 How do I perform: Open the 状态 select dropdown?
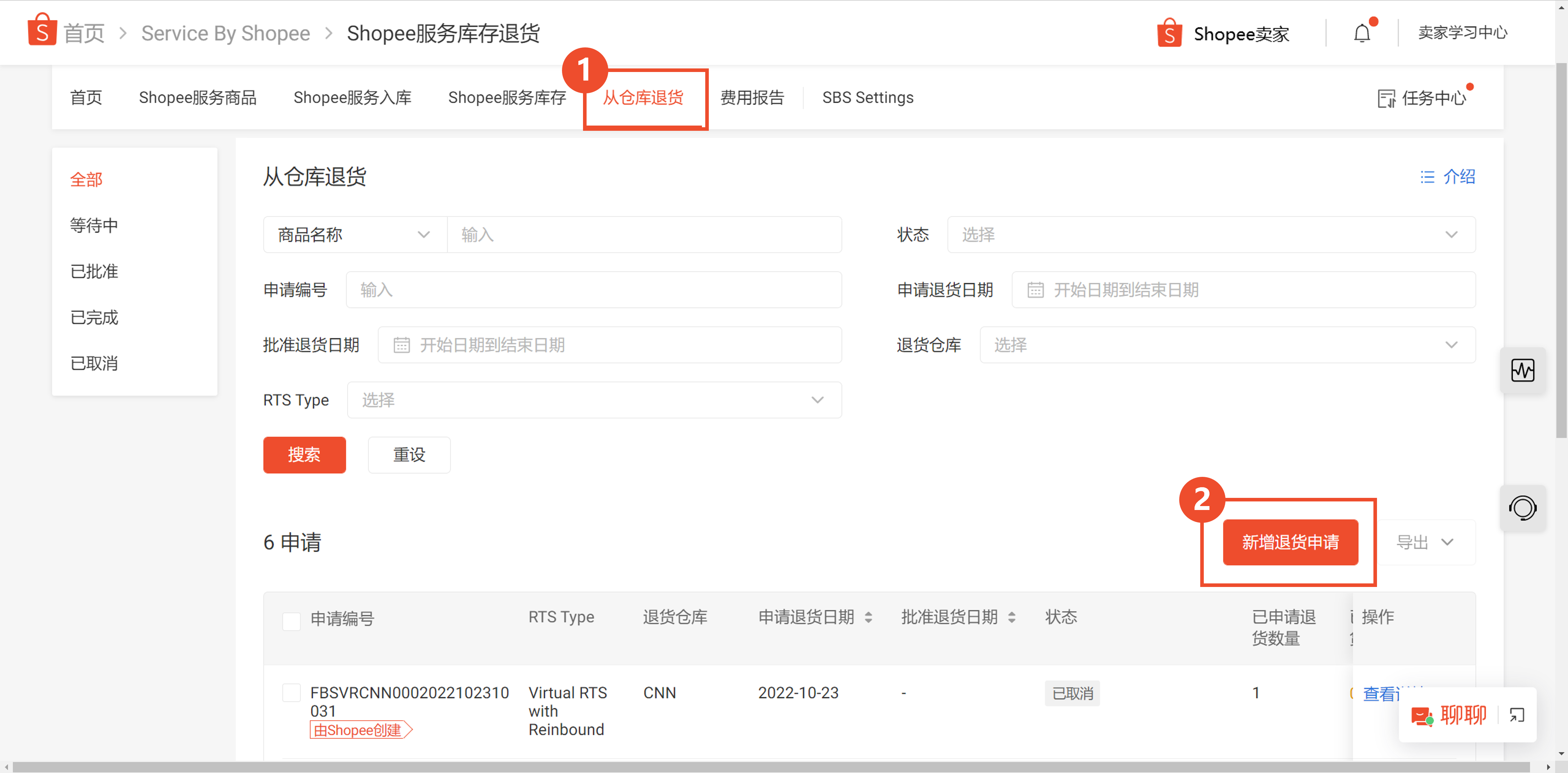[x=1211, y=235]
